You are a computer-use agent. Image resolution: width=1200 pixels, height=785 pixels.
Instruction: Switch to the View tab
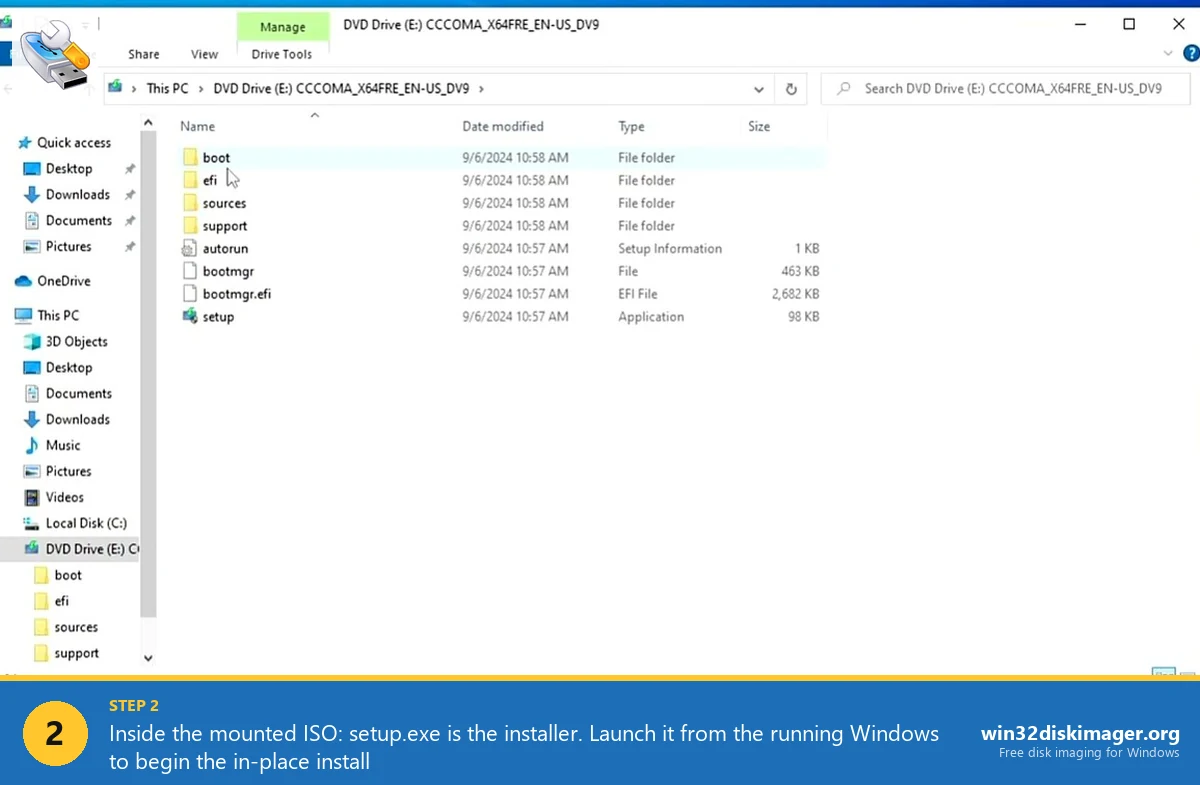[204, 54]
